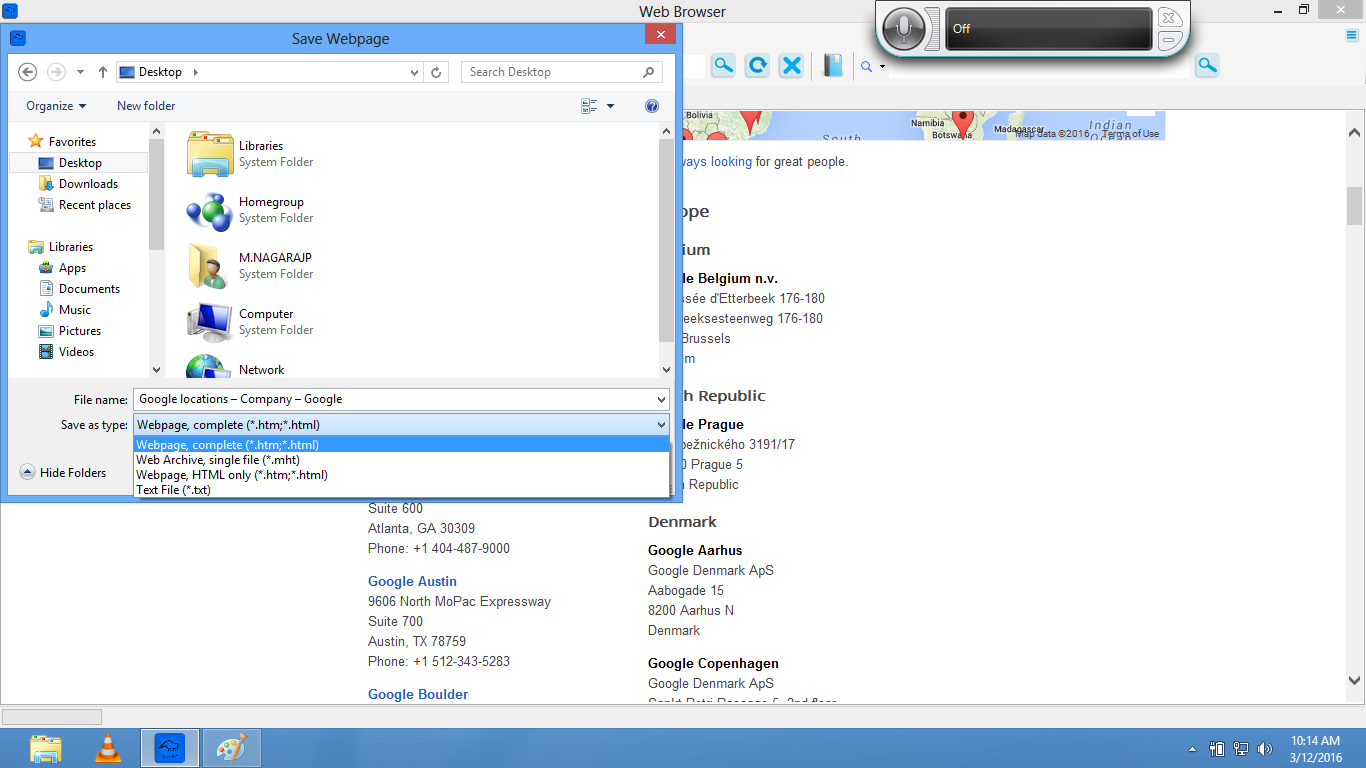Select Downloads in the Favorites tree
Screen dimensions: 1366x768
(88, 184)
